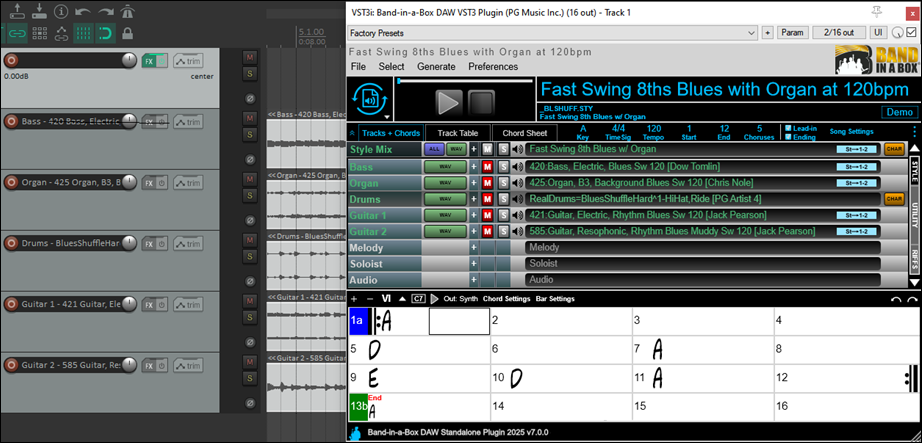
Task: Click the metronome icon in Reaper toolbar
Action: (126, 11)
